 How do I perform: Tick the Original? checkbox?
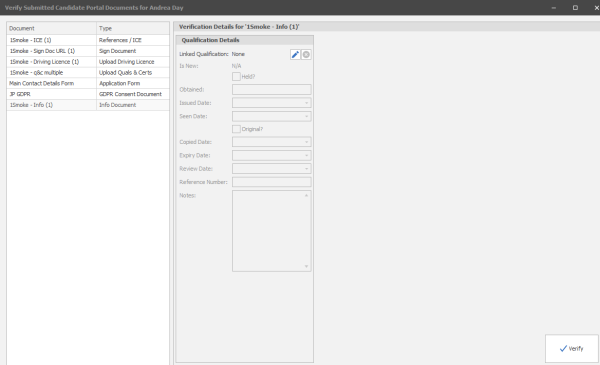tap(236, 129)
